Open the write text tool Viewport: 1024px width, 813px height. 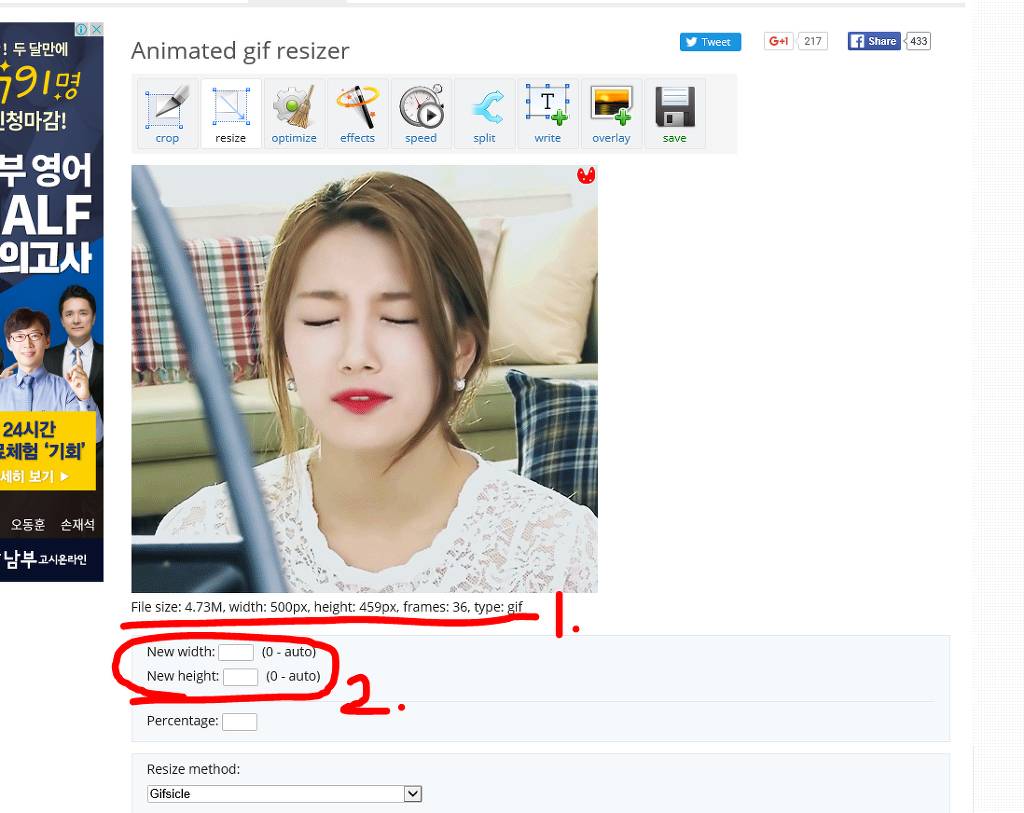coord(548,112)
